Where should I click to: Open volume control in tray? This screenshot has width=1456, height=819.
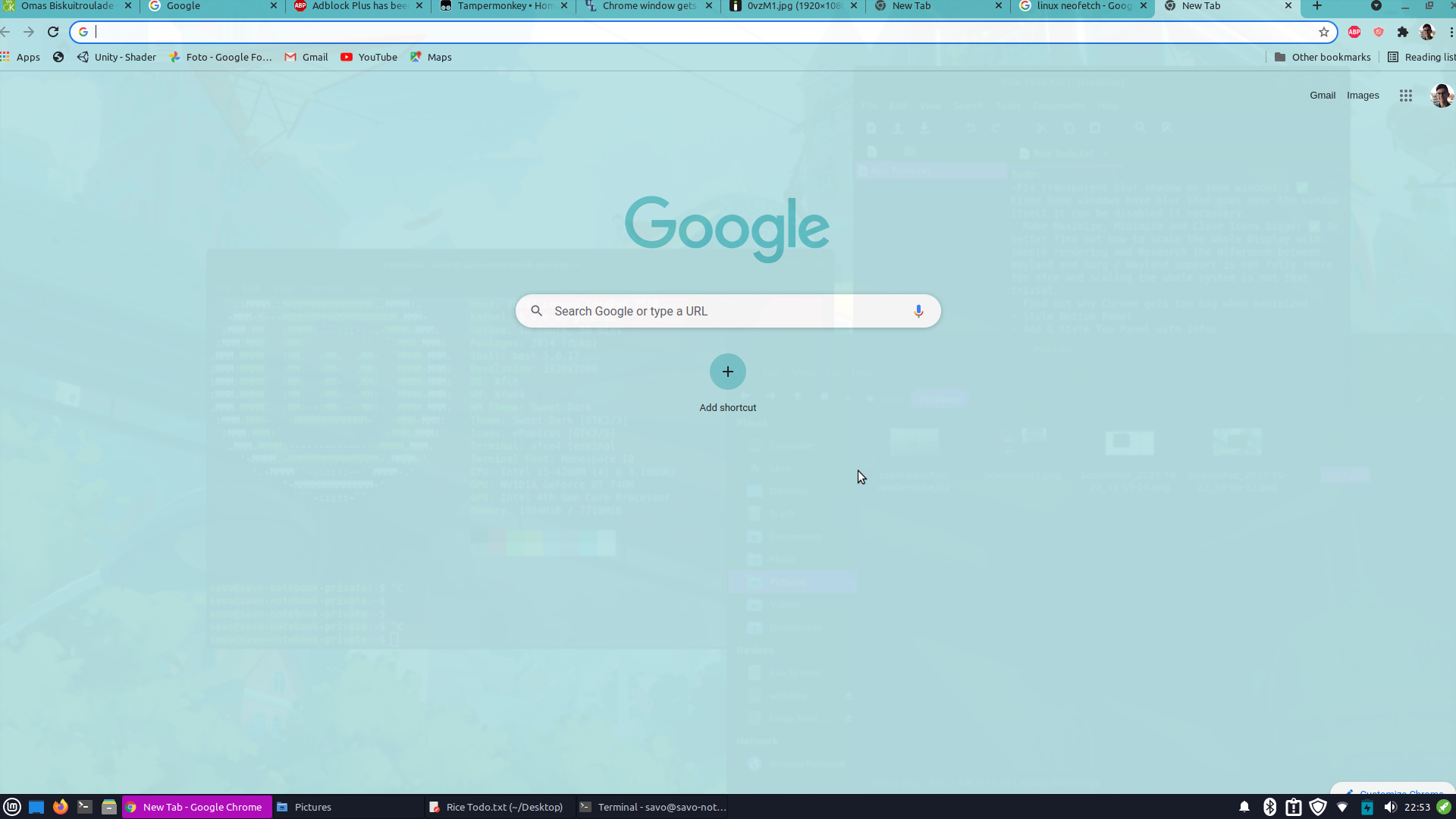[1390, 807]
